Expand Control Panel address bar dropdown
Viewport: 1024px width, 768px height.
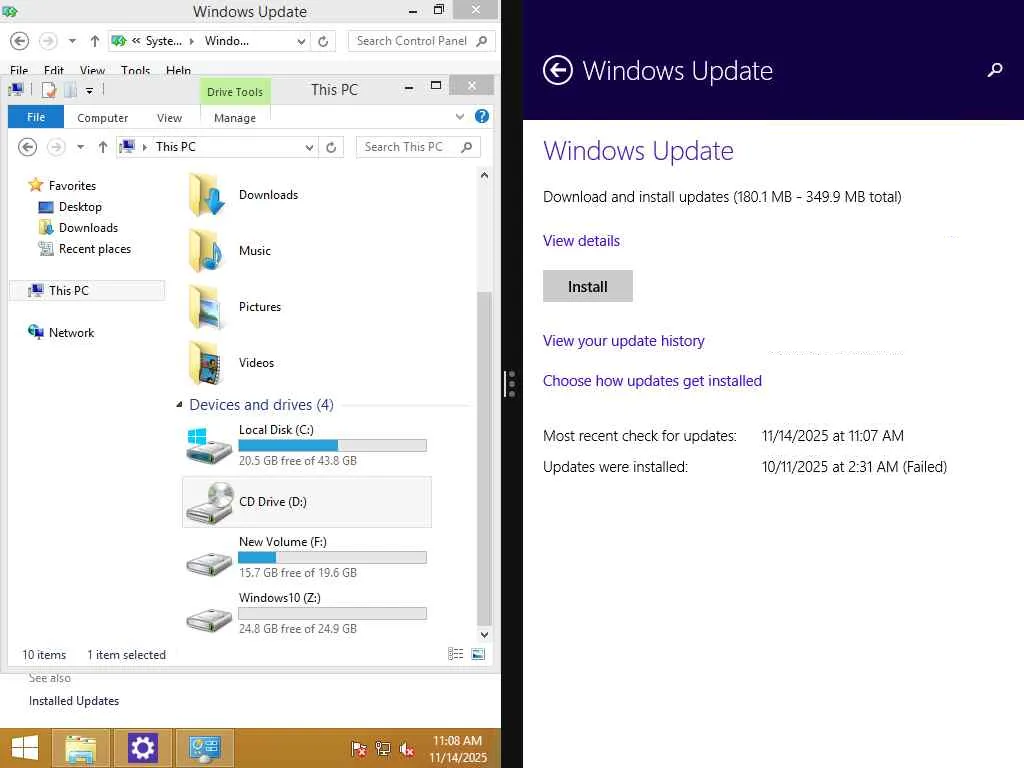(301, 41)
